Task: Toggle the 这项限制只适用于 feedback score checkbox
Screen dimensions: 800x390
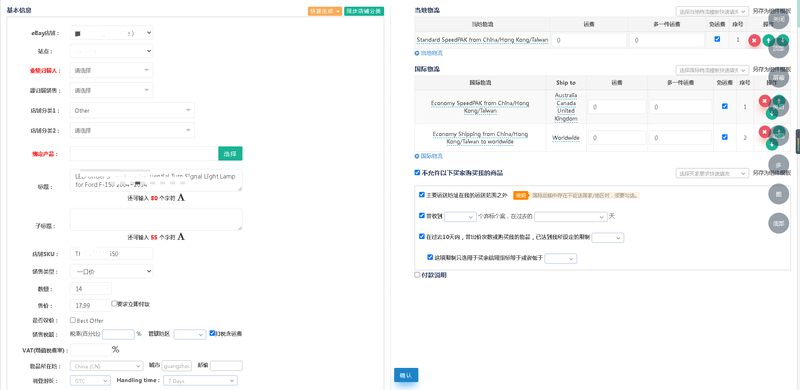Action: coord(430,257)
